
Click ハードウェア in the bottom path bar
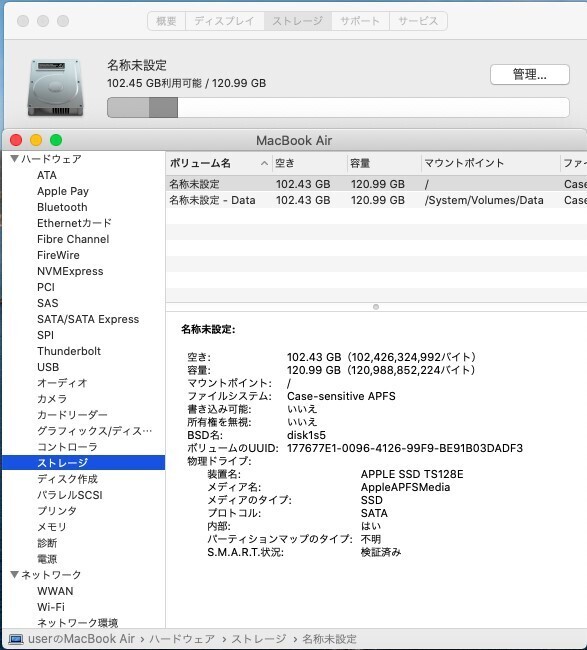182,639
